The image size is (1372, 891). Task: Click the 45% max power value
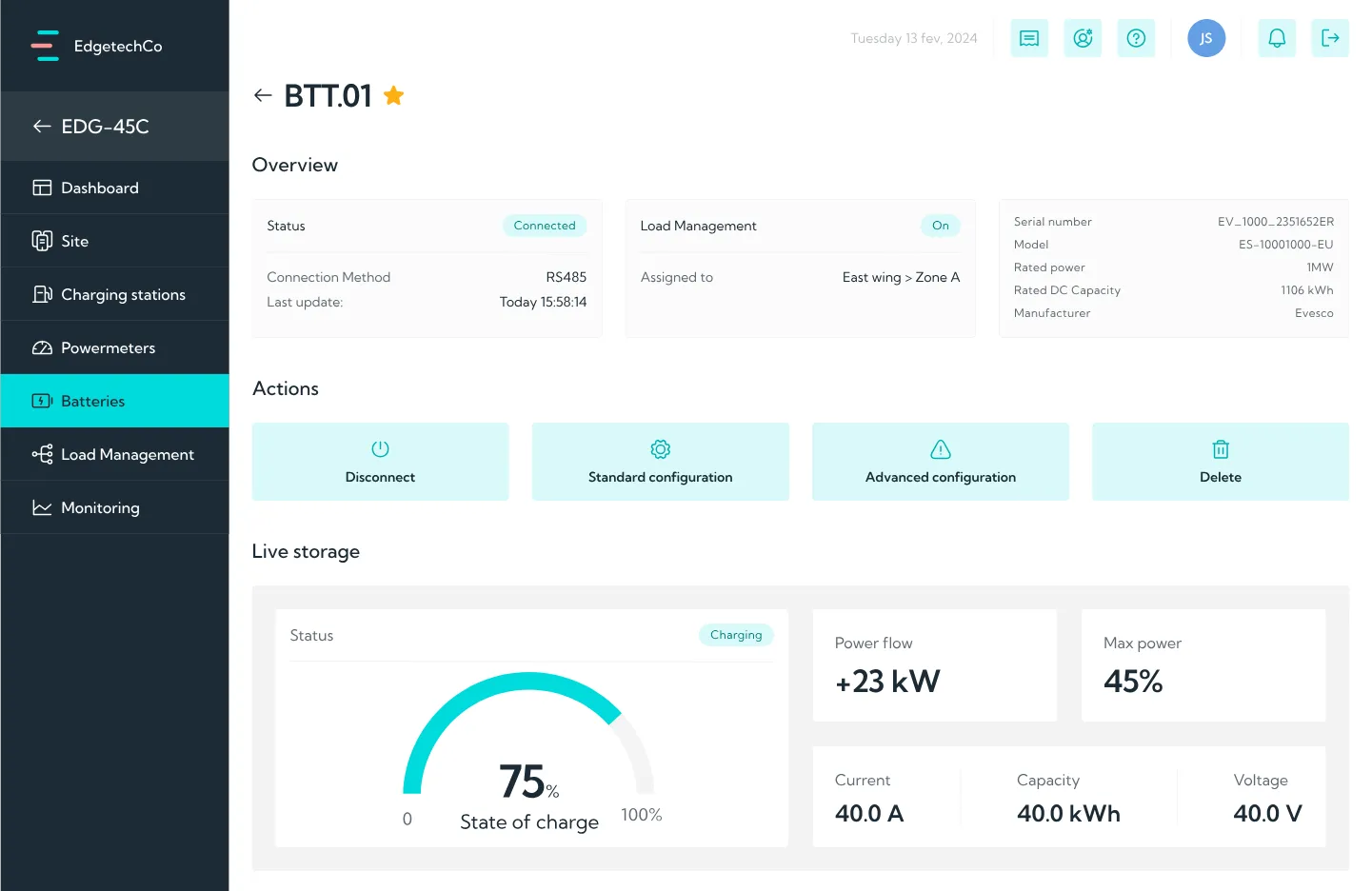(x=1133, y=682)
